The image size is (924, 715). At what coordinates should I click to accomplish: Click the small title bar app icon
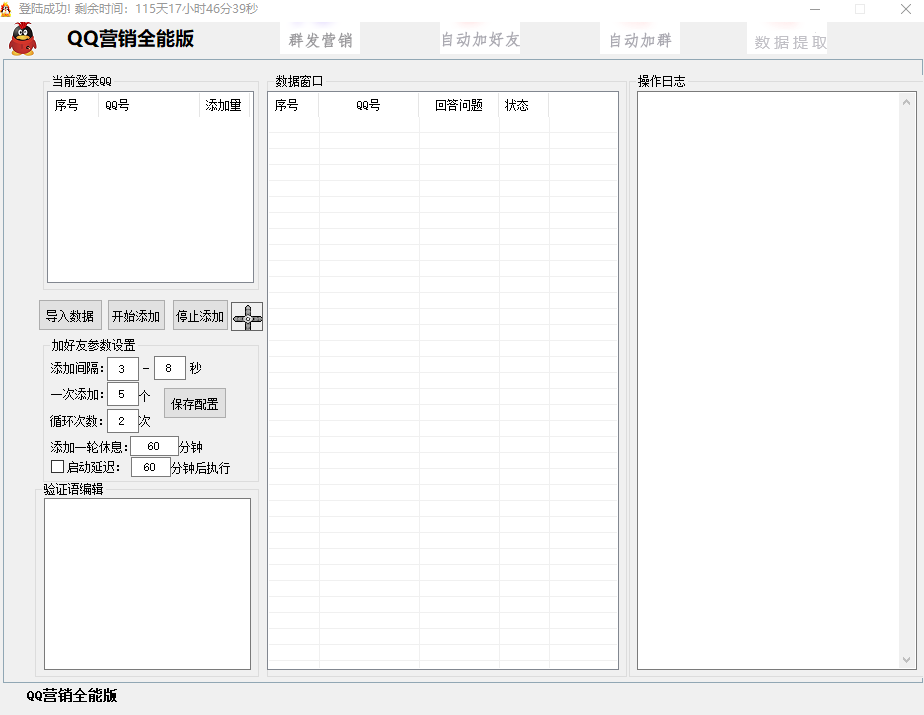pyautogui.click(x=6, y=9)
